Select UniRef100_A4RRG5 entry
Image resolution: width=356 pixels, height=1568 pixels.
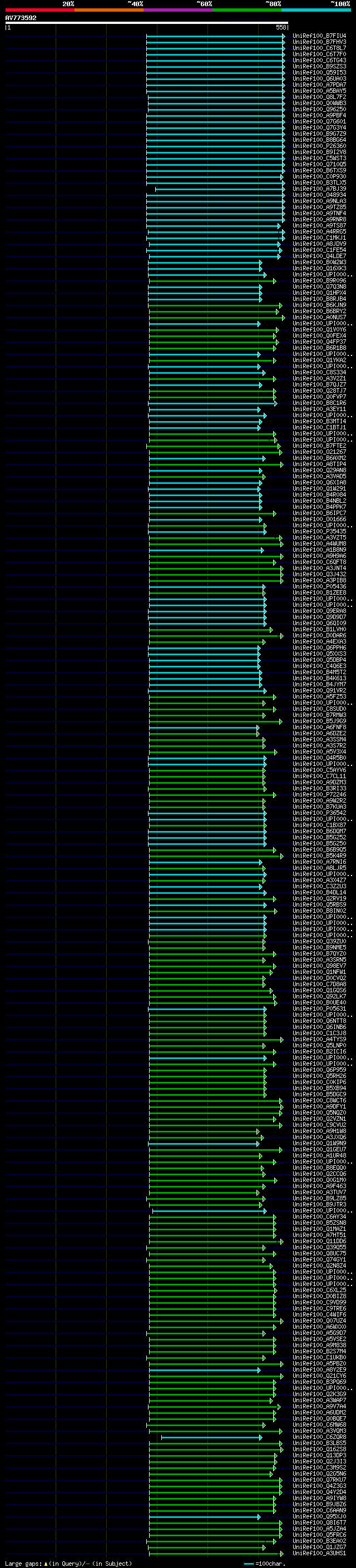click(319, 232)
